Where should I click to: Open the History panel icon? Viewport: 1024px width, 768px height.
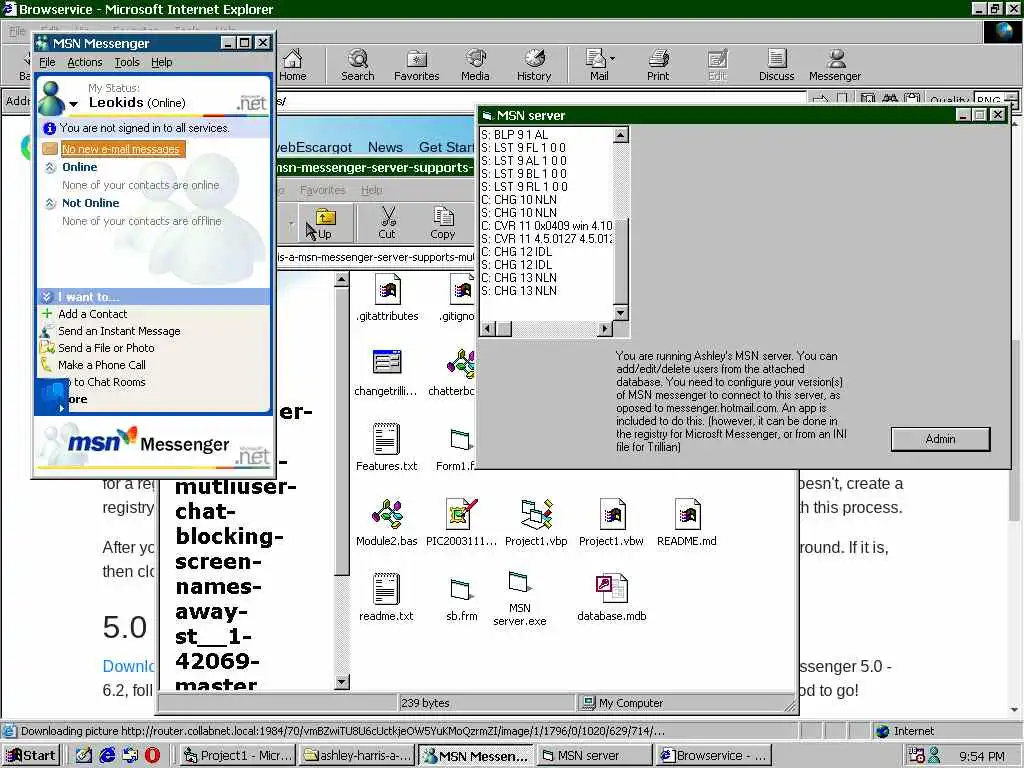click(534, 65)
